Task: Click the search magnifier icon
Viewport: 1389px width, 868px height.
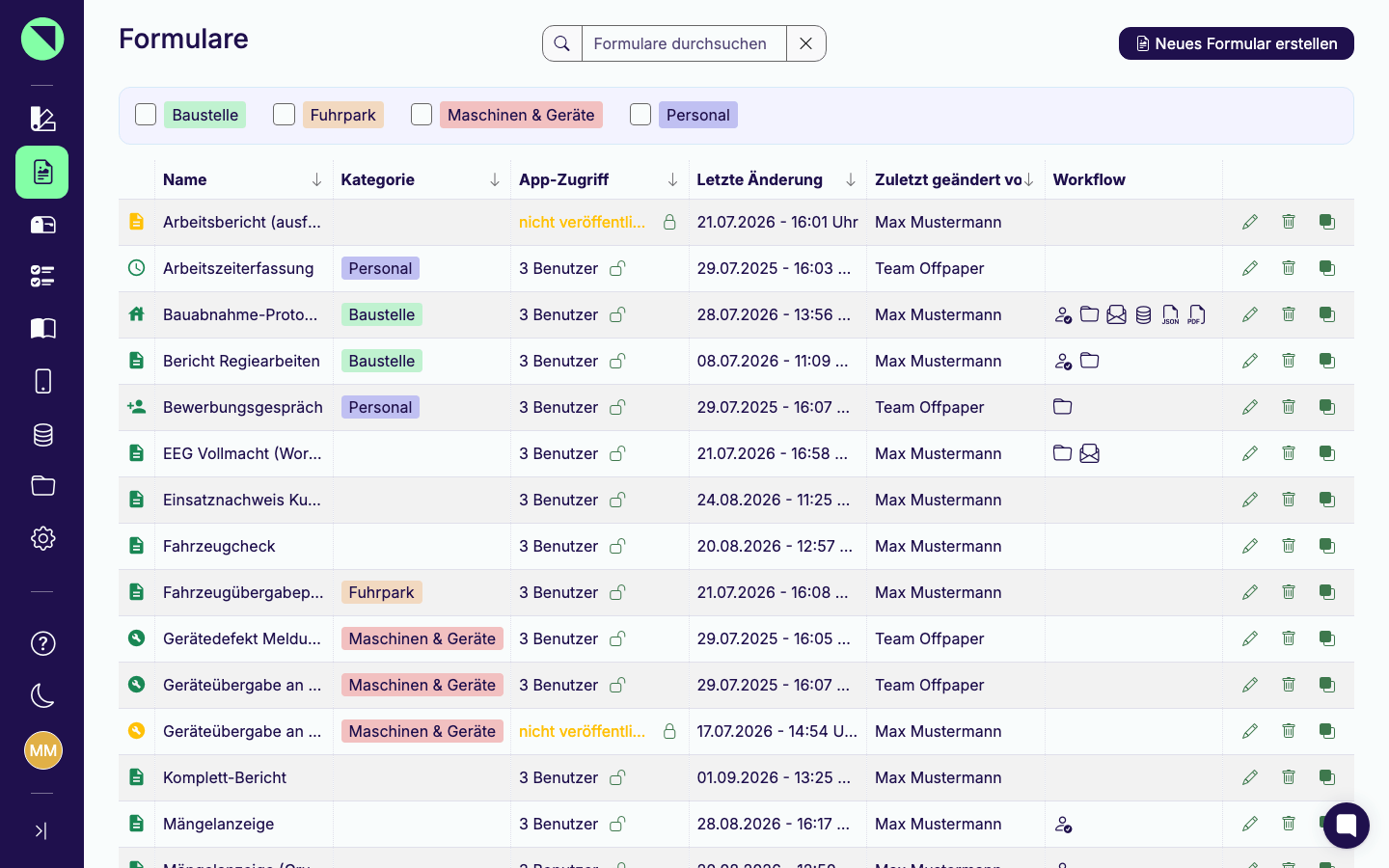Action: pyautogui.click(x=562, y=43)
